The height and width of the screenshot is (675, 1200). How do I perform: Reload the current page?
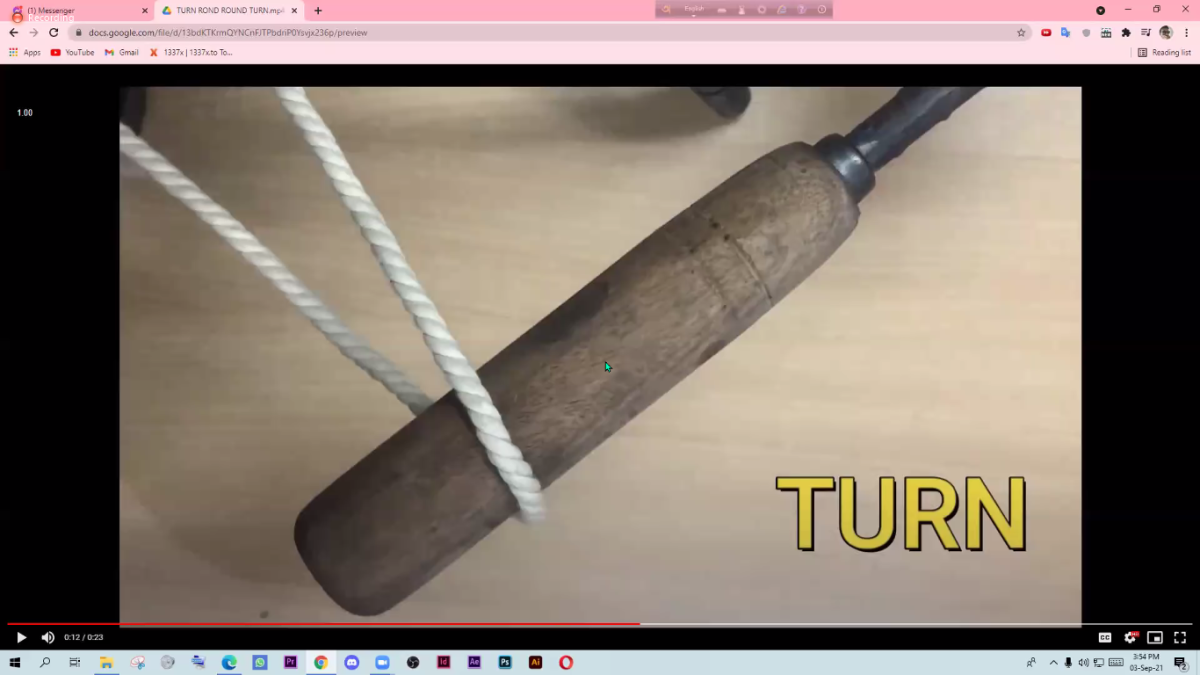[54, 32]
